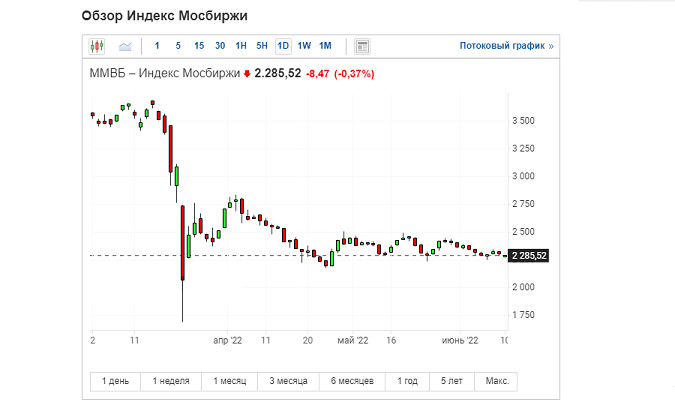Set range to 5 лет
This screenshot has height=417, width=675.
pos(452,381)
